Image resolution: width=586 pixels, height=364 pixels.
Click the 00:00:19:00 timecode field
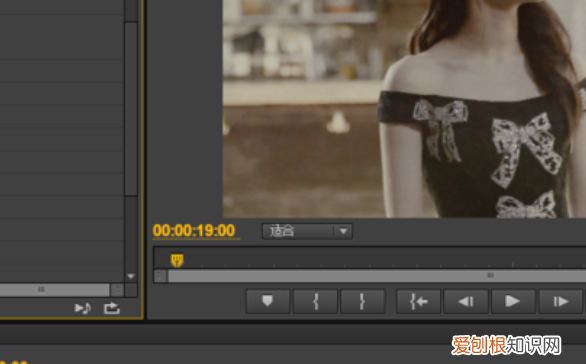click(x=194, y=231)
